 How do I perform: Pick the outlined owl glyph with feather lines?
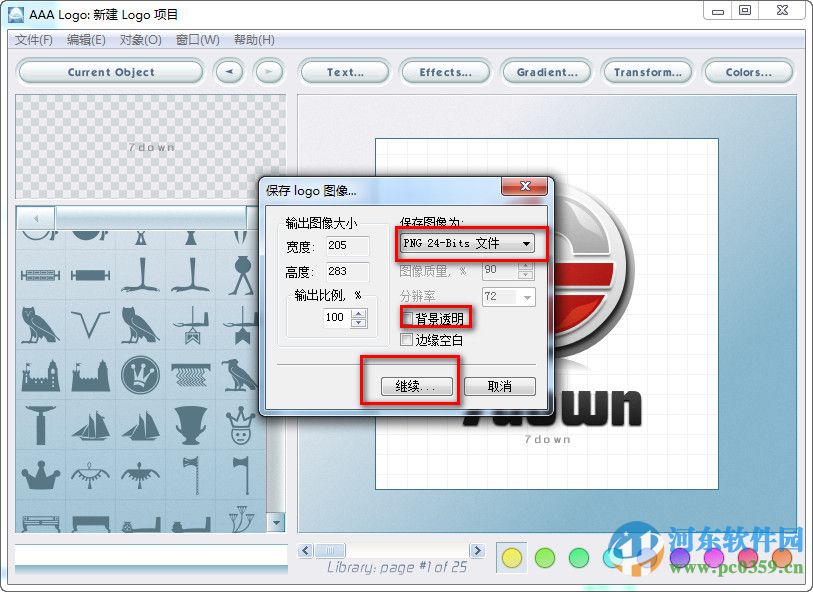40,326
